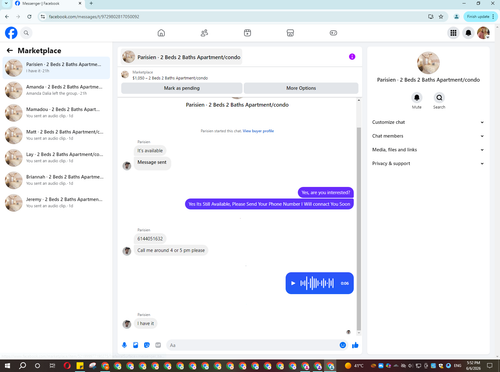Open Matt conversation in list
The height and width of the screenshot is (372, 500).
[x=56, y=135]
